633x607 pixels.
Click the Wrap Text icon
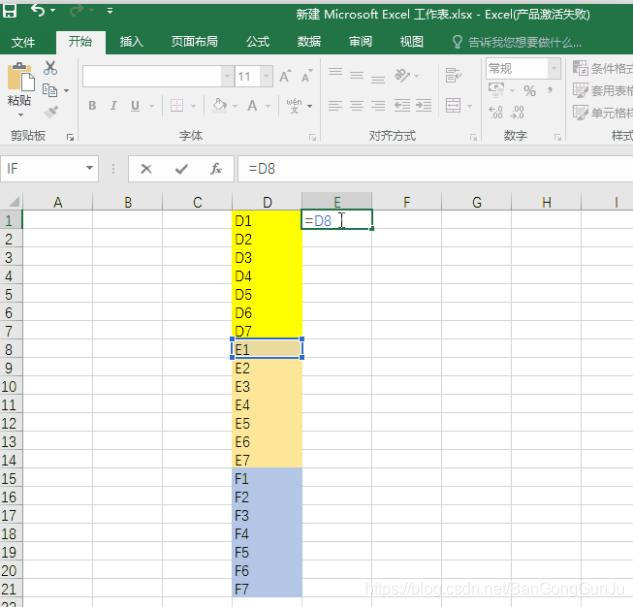click(453, 75)
